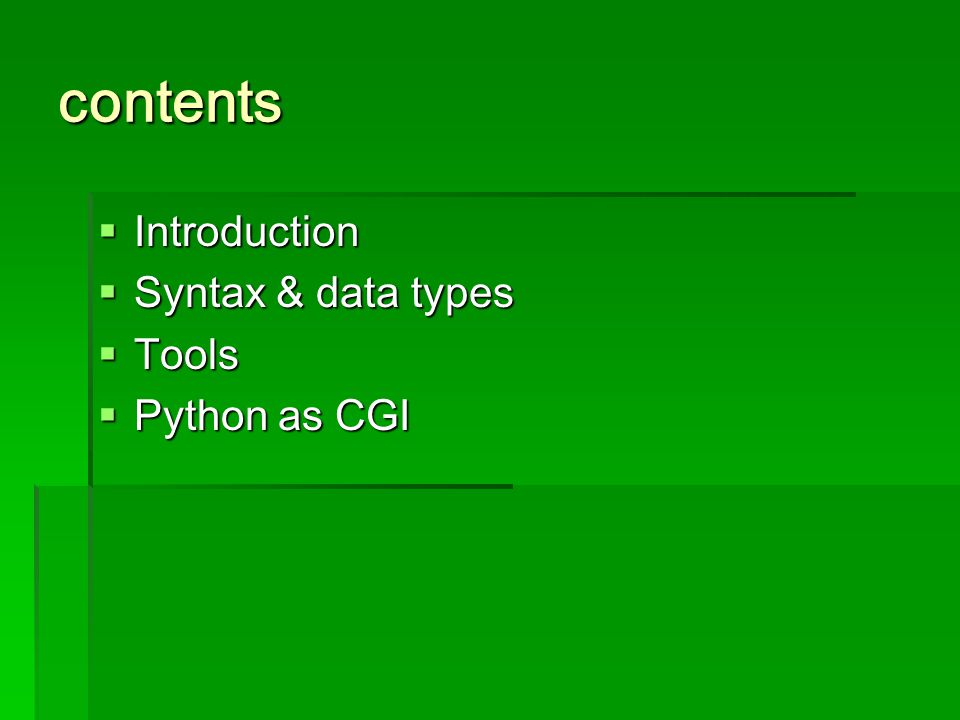Click the letter "c" starting the contents title
The height and width of the screenshot is (720, 960).
tap(71, 105)
